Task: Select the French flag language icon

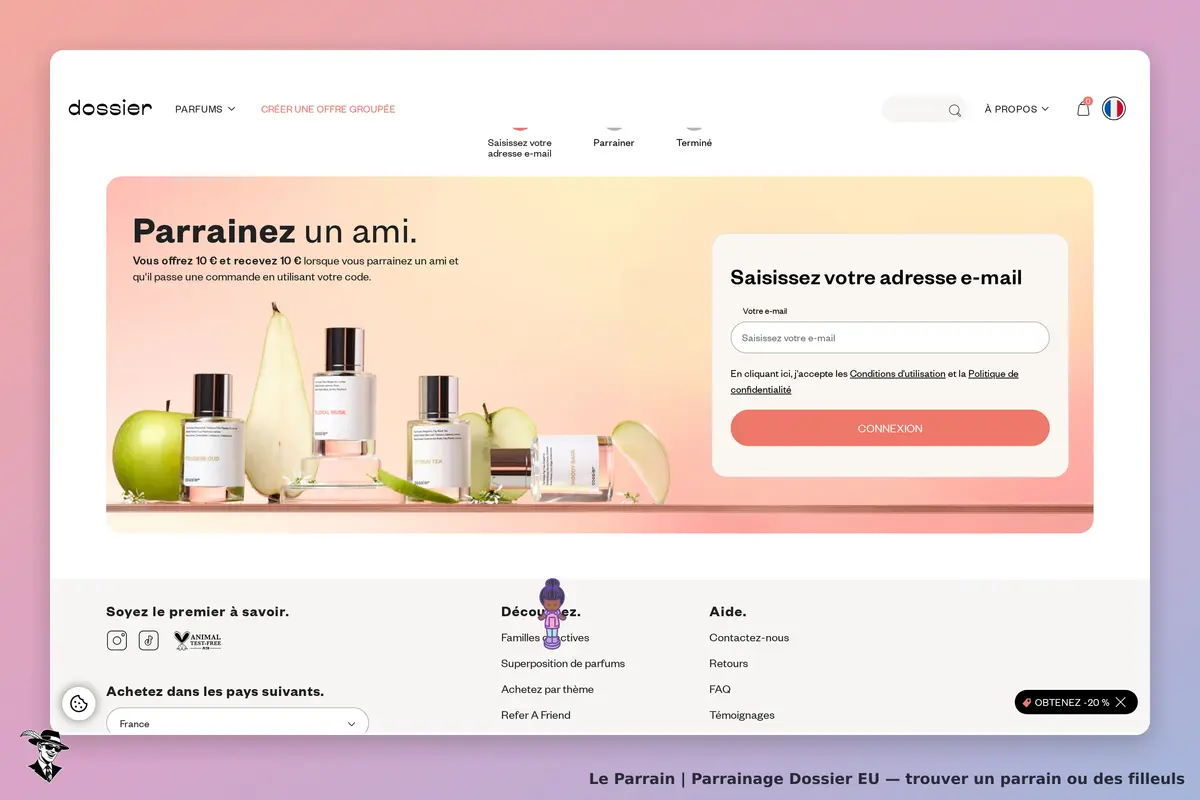Action: (1114, 108)
